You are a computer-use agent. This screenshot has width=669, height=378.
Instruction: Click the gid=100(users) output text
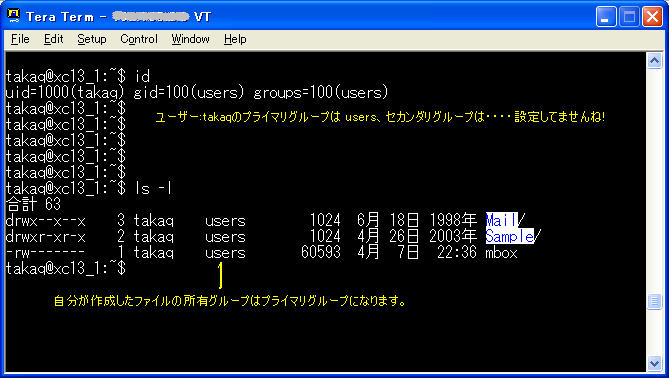pyautogui.click(x=189, y=92)
